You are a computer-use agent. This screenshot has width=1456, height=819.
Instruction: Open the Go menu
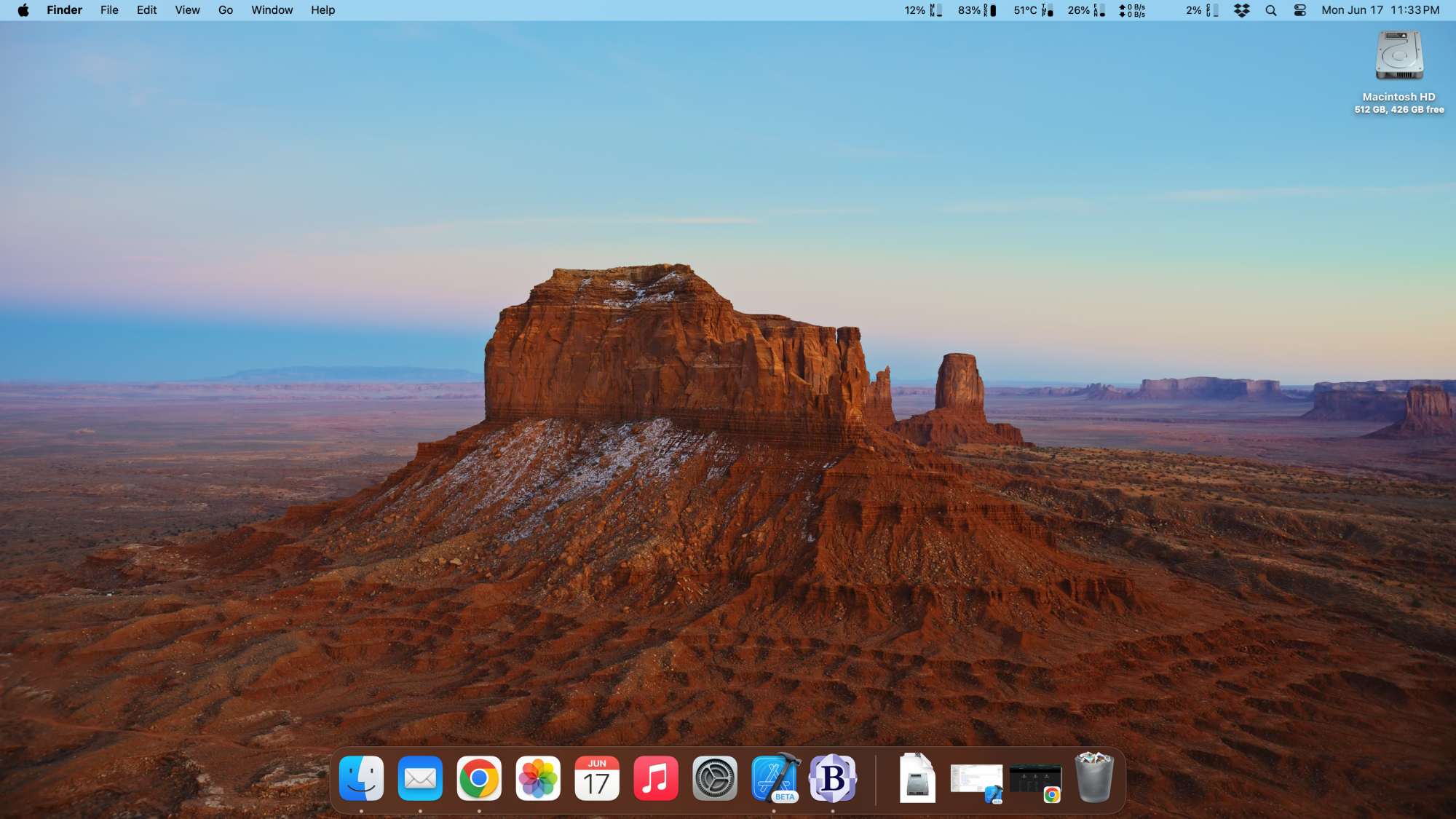tap(226, 10)
